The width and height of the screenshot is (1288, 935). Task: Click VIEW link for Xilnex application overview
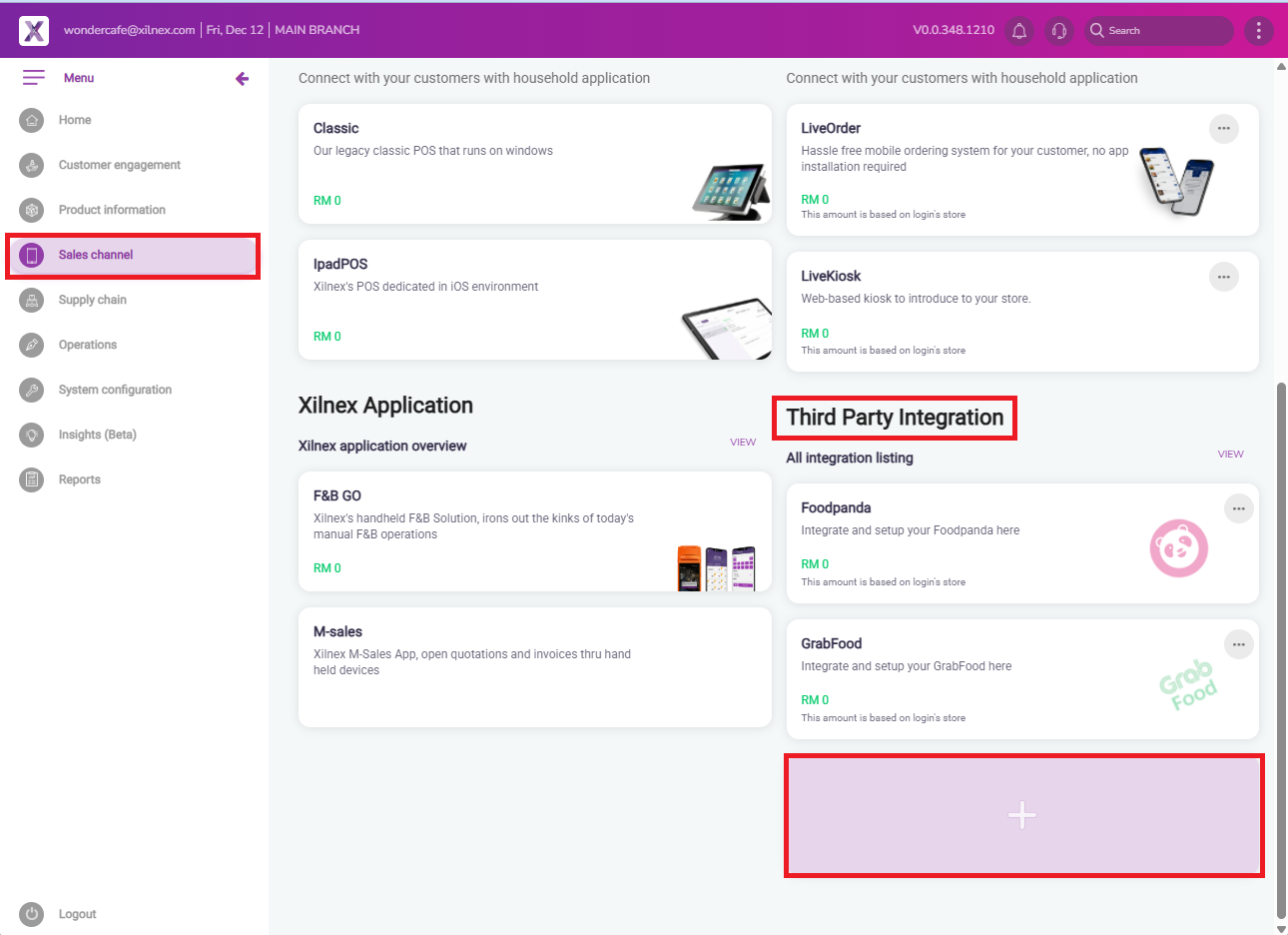(x=743, y=442)
